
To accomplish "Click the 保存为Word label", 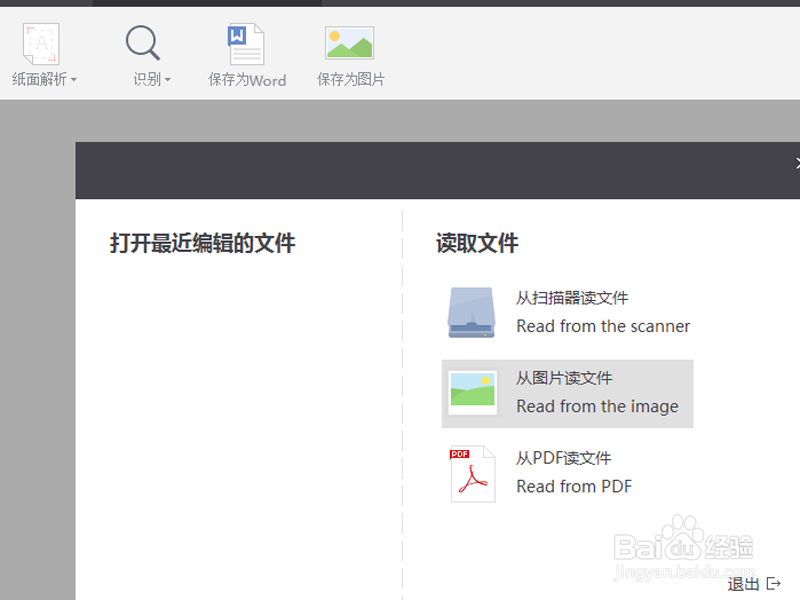I will click(x=247, y=80).
